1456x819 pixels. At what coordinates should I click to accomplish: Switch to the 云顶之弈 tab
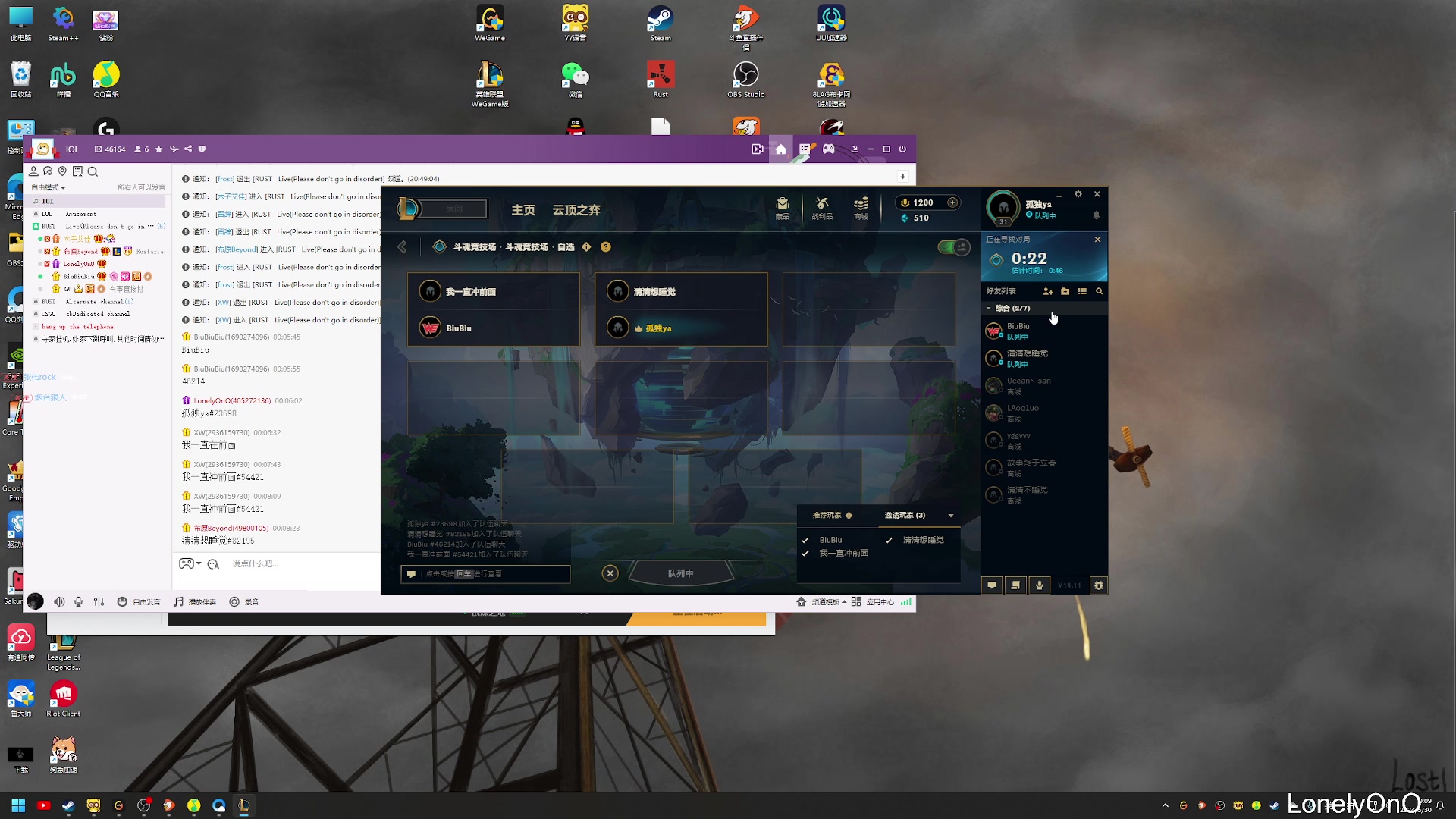pyautogui.click(x=576, y=210)
